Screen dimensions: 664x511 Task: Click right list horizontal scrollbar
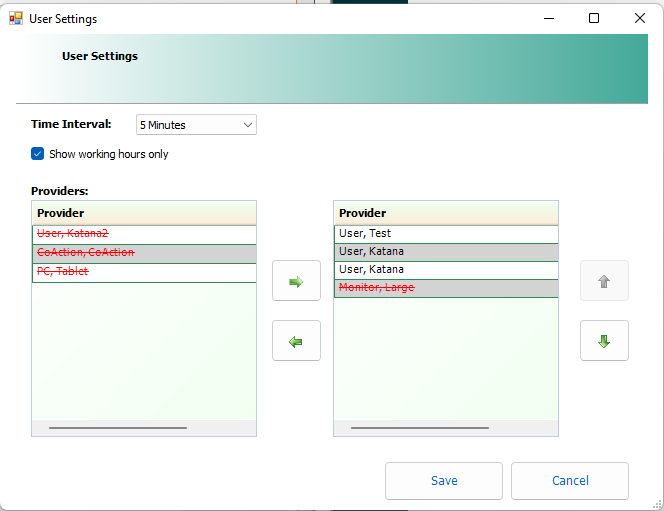(x=420, y=428)
